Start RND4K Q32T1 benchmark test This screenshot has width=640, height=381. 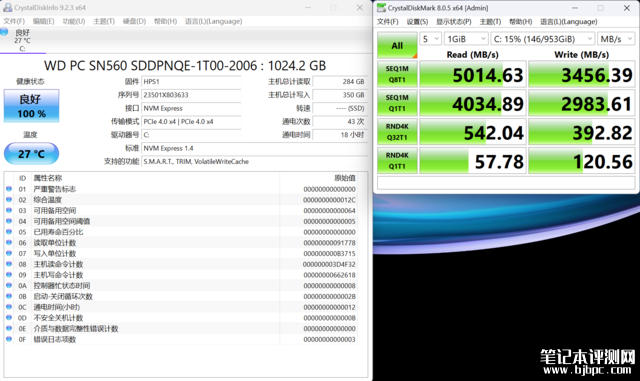397,132
